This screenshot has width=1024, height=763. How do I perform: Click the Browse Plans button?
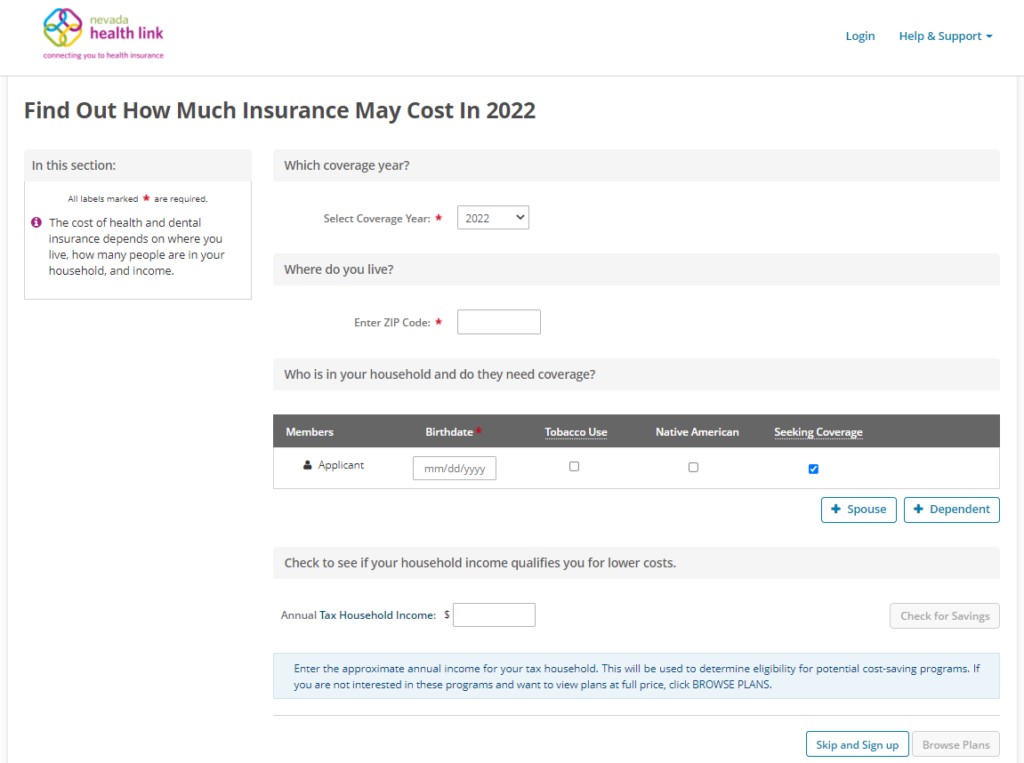click(x=955, y=745)
